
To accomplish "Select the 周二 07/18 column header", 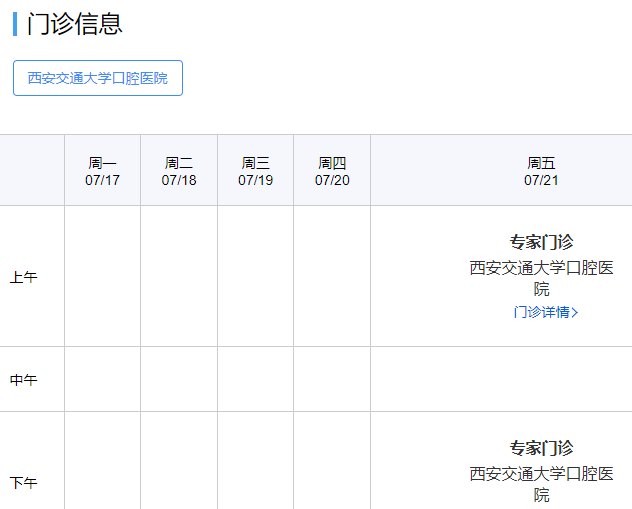I will [179, 171].
